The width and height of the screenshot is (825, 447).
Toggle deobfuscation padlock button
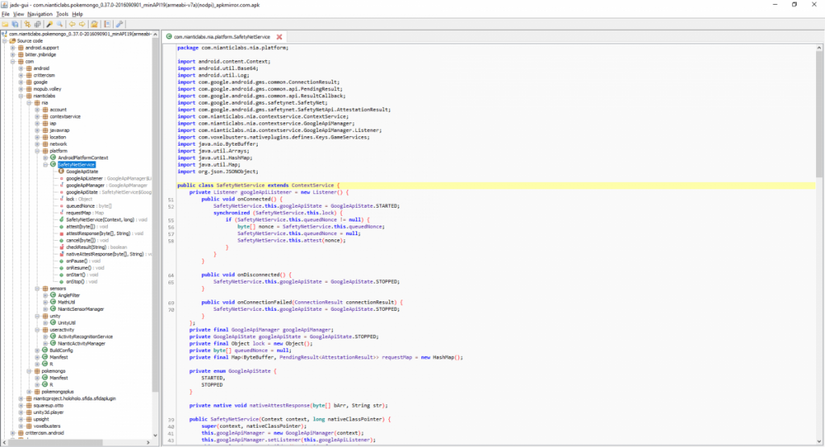click(x=94, y=24)
